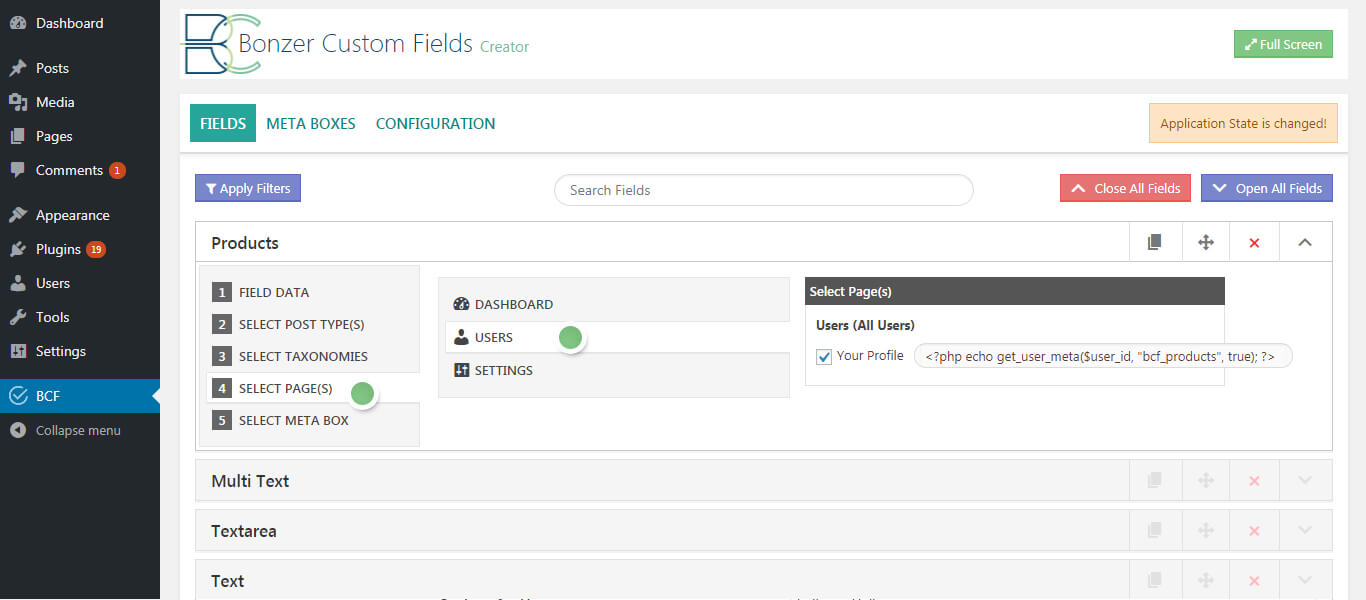Open the CONFIGURATION tab
The image size is (1366, 600).
pyautogui.click(x=435, y=124)
